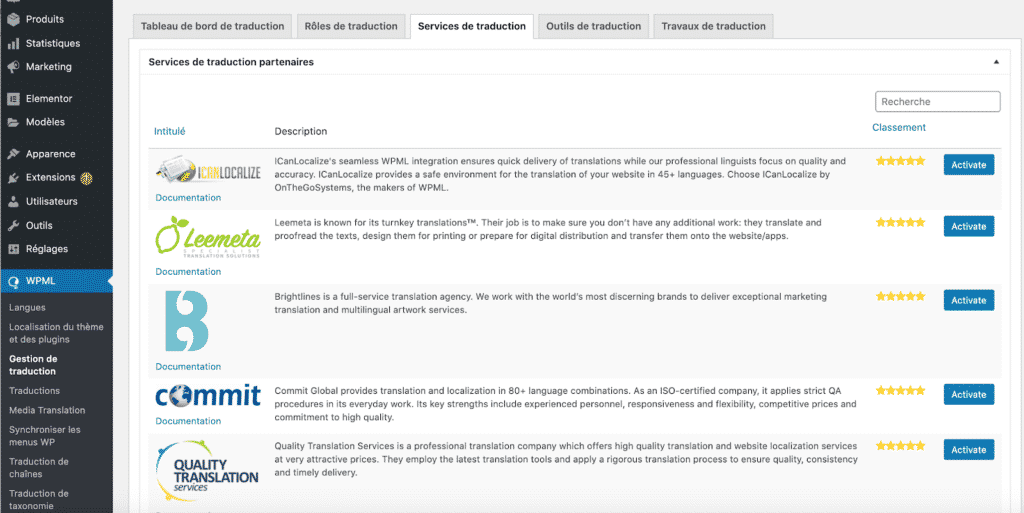Image resolution: width=1024 pixels, height=513 pixels.
Task: Click the Apparence paintbrush icon
Action: point(13,154)
